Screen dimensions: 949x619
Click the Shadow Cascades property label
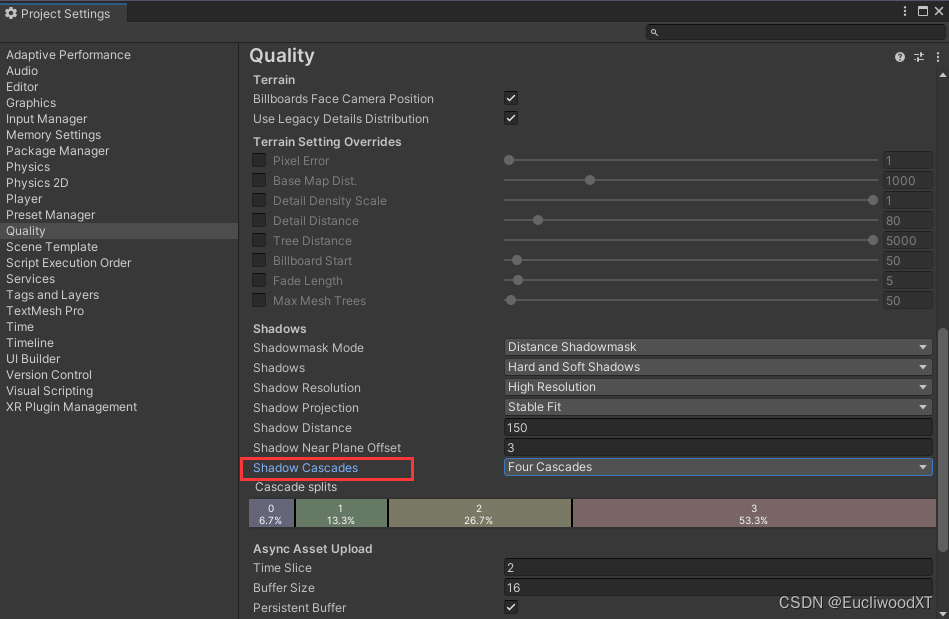[x=306, y=468]
